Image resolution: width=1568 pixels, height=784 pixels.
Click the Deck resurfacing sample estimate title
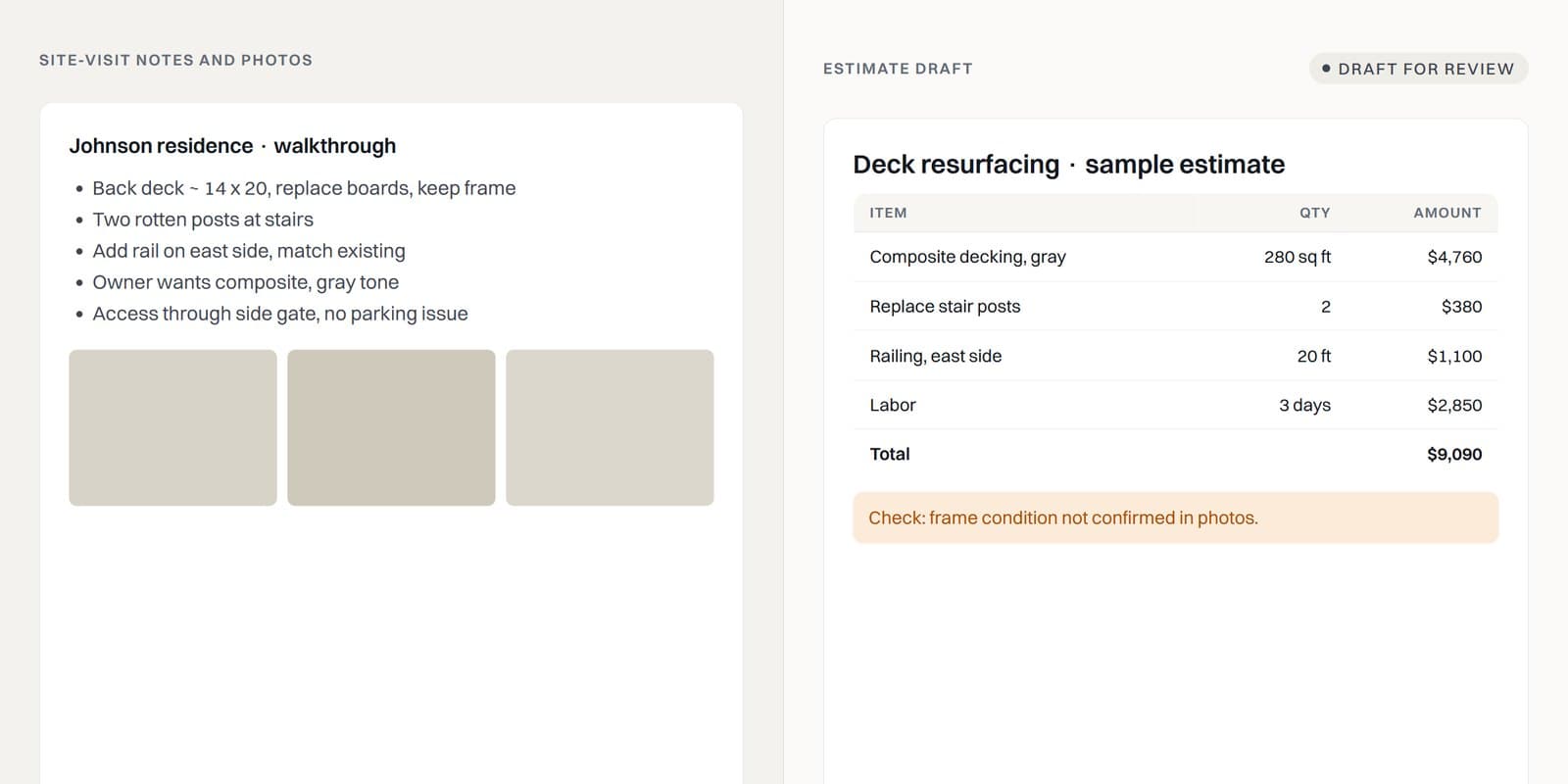point(1068,164)
